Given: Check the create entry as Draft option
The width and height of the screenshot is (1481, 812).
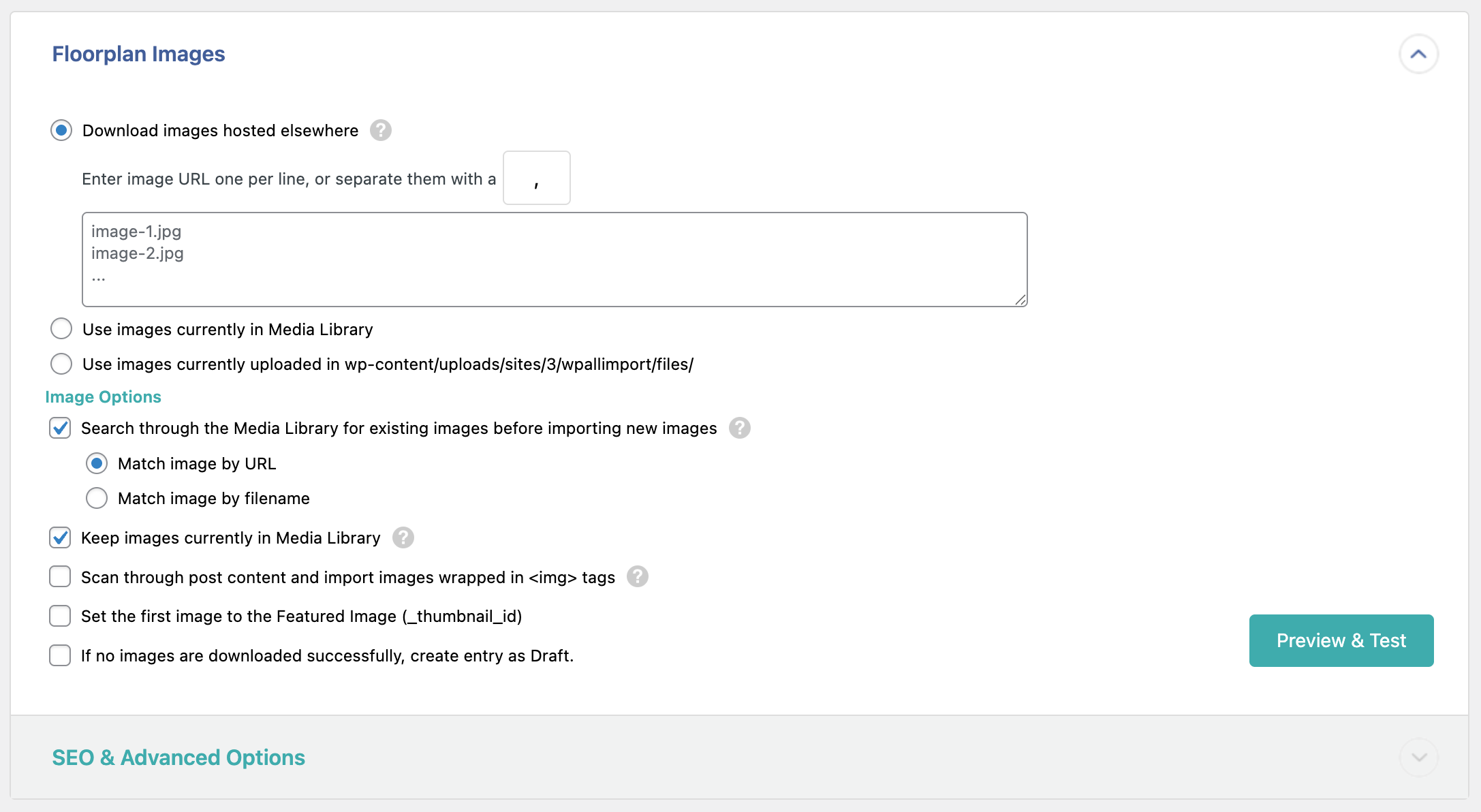Looking at the screenshot, I should pos(60,655).
